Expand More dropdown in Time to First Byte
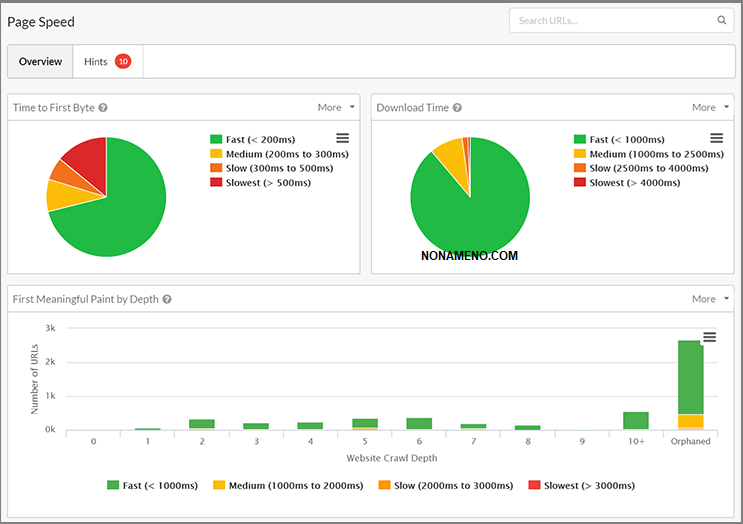Screen dimensions: 743x524 pos(336,108)
